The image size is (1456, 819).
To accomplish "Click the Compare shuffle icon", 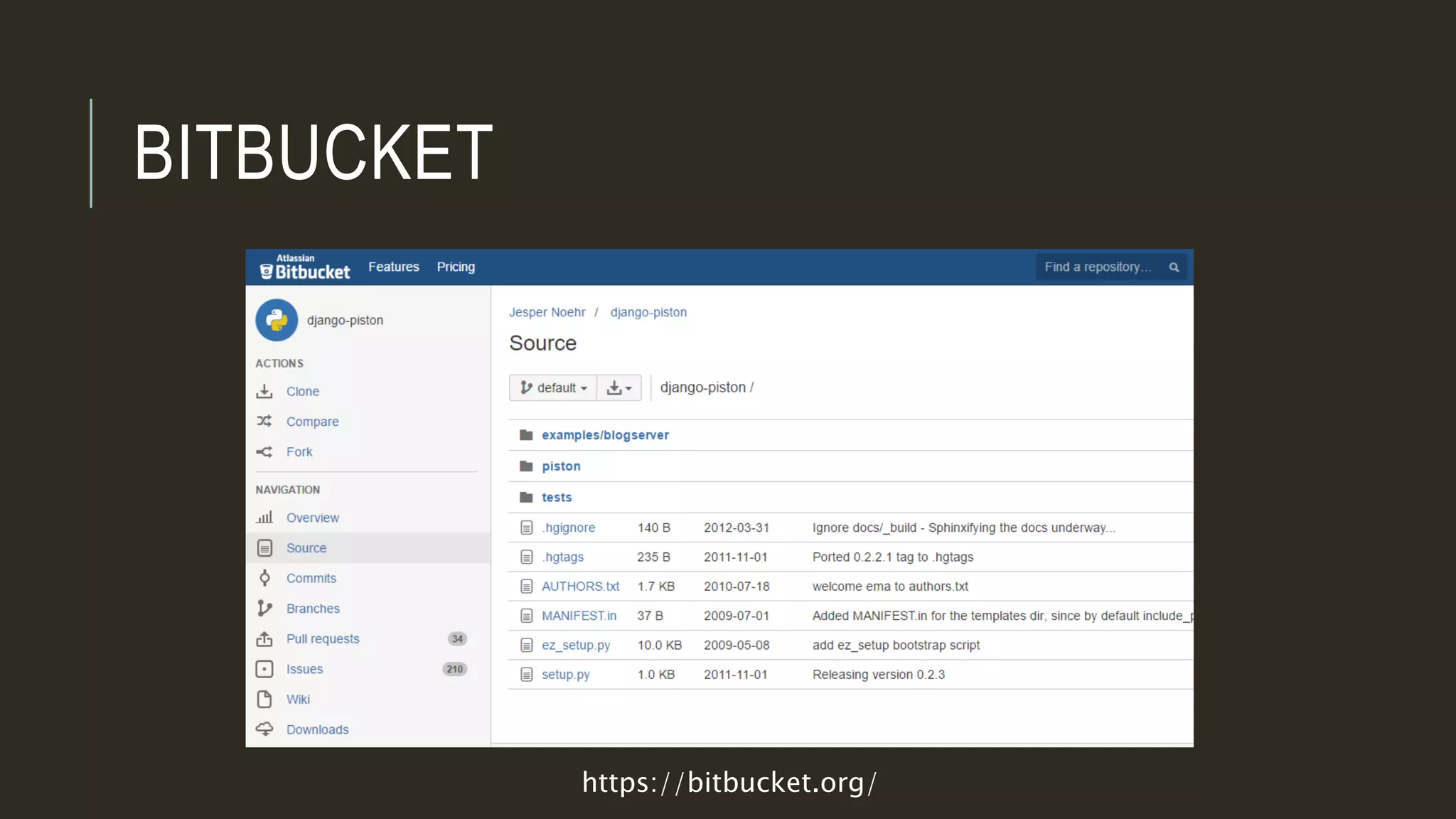I will pos(264,422).
